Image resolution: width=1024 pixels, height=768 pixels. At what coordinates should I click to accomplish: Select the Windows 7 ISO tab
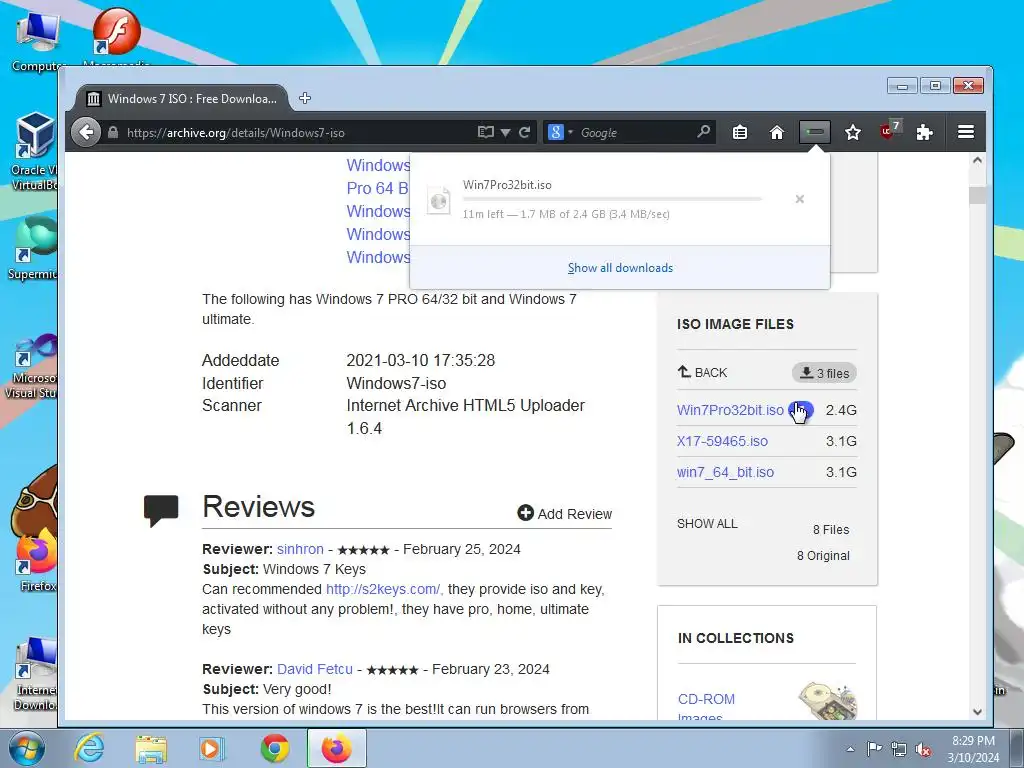[182, 99]
